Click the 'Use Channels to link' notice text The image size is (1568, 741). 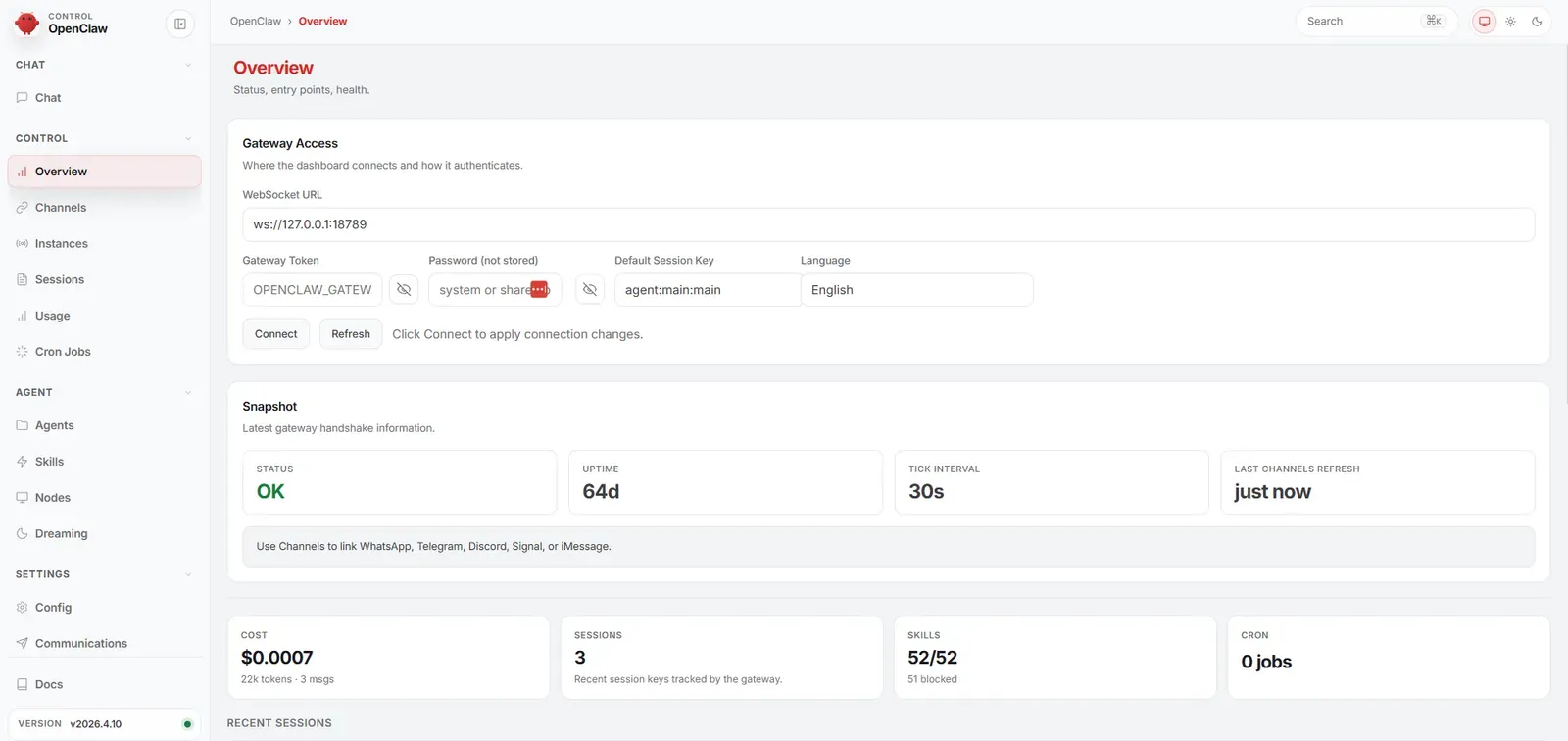point(433,547)
